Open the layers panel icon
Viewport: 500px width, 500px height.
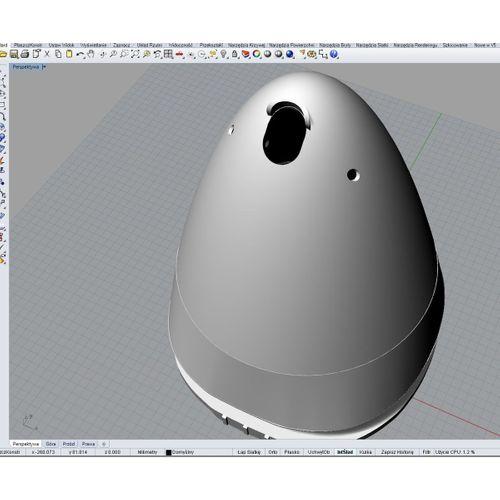coord(246,54)
